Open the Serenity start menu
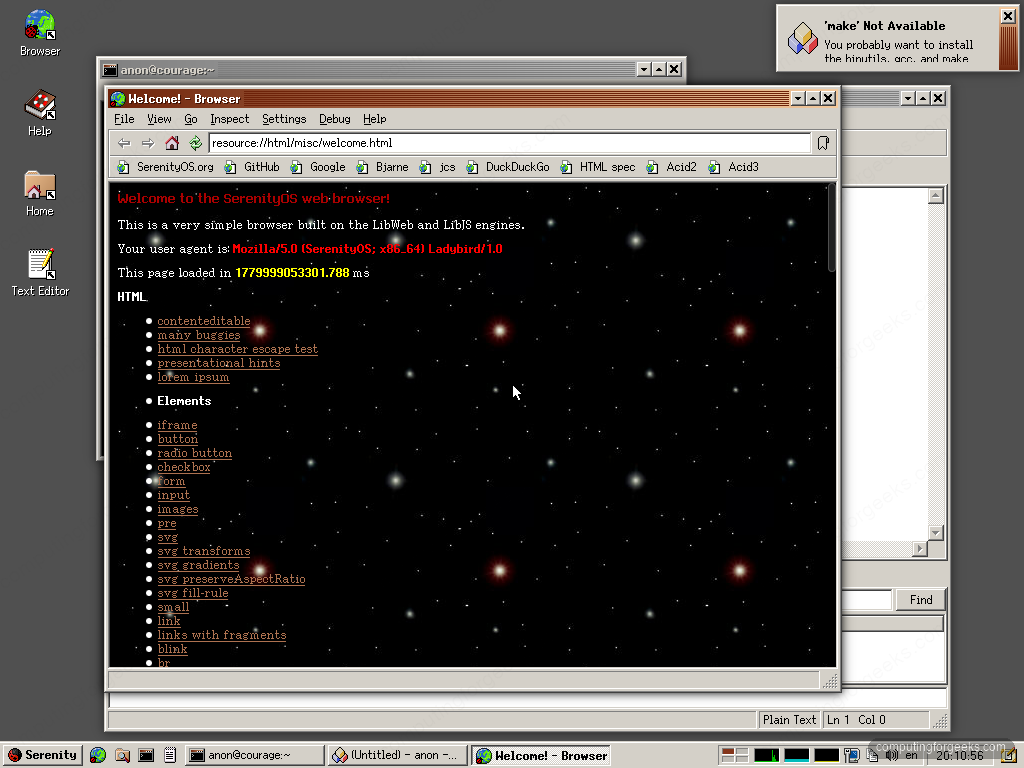1024x768 pixels. pos(42,755)
